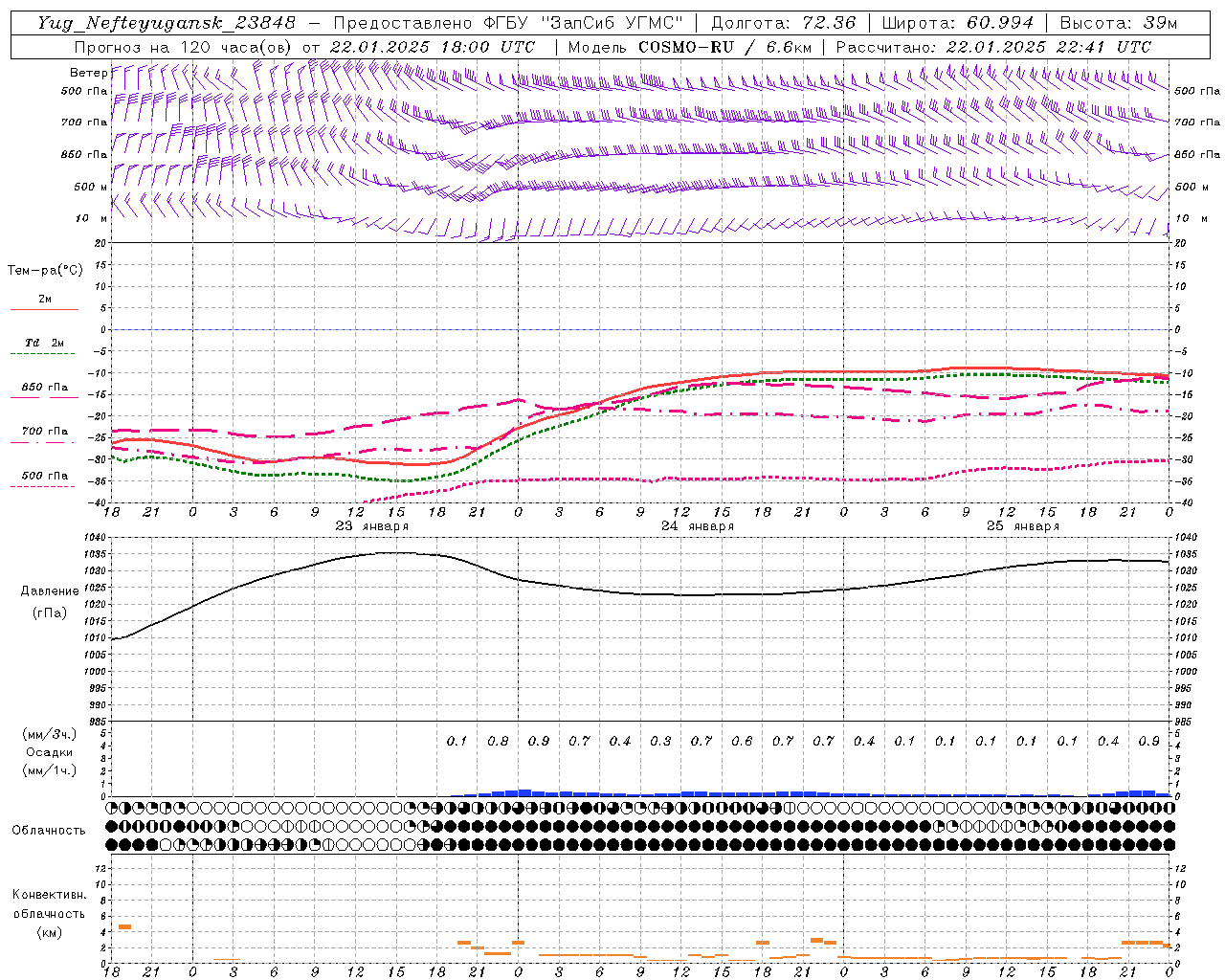Click the (мм/3ч.) precipitation unit label

pos(50,734)
